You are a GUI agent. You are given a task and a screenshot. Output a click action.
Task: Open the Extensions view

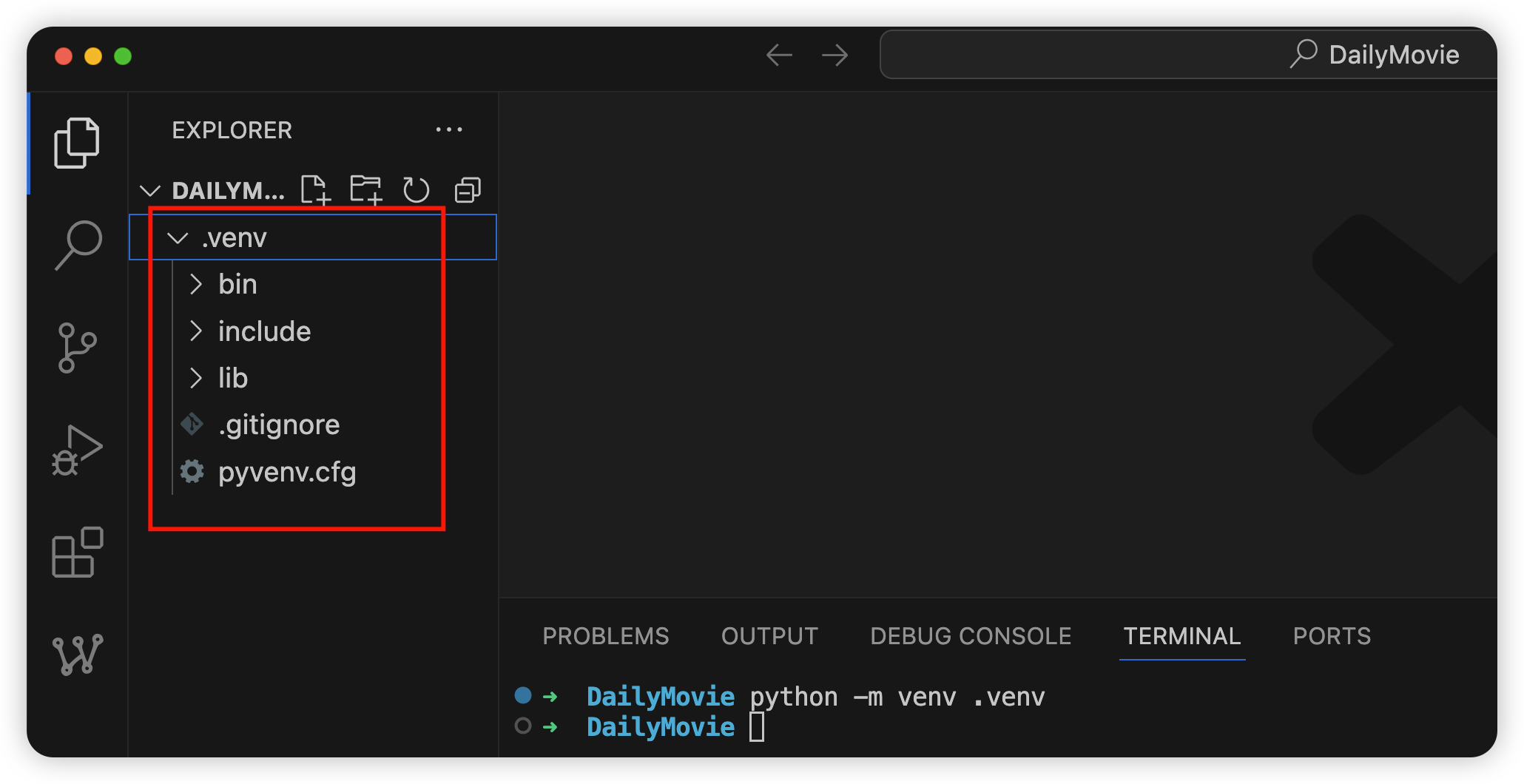click(x=77, y=553)
